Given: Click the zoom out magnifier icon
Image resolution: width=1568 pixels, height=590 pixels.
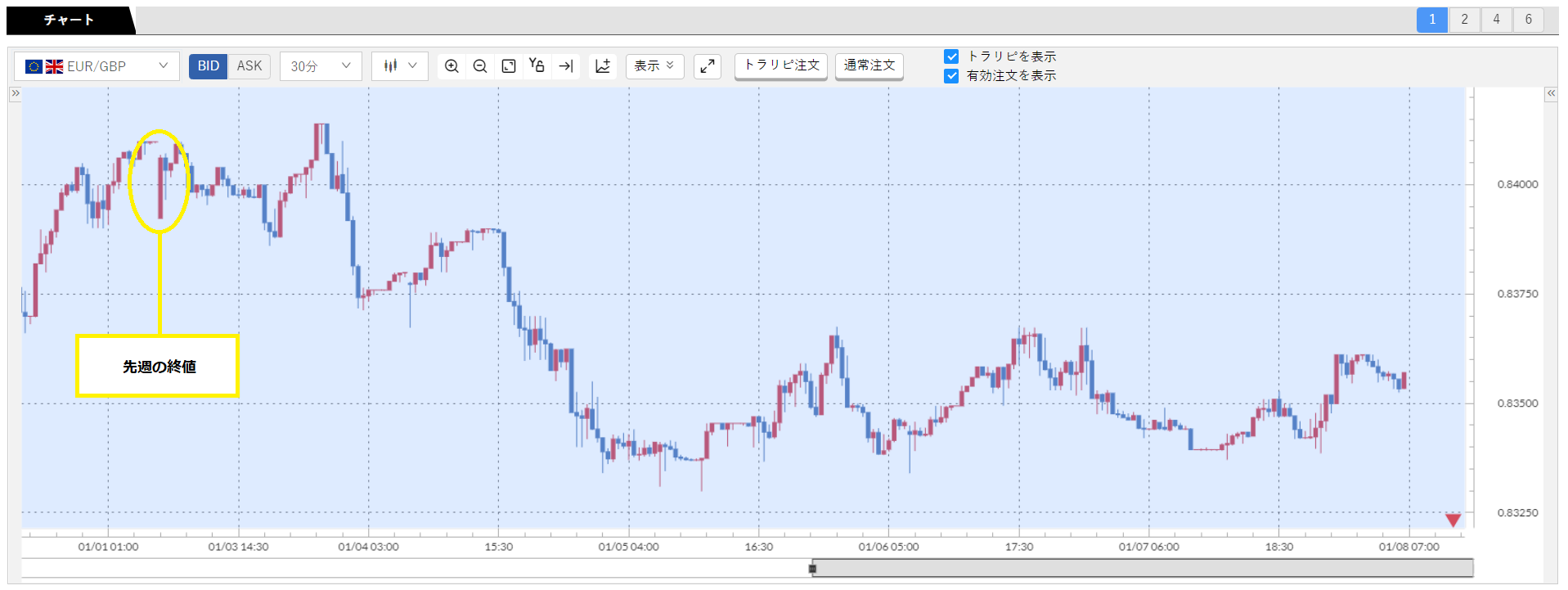Looking at the screenshot, I should click(480, 66).
